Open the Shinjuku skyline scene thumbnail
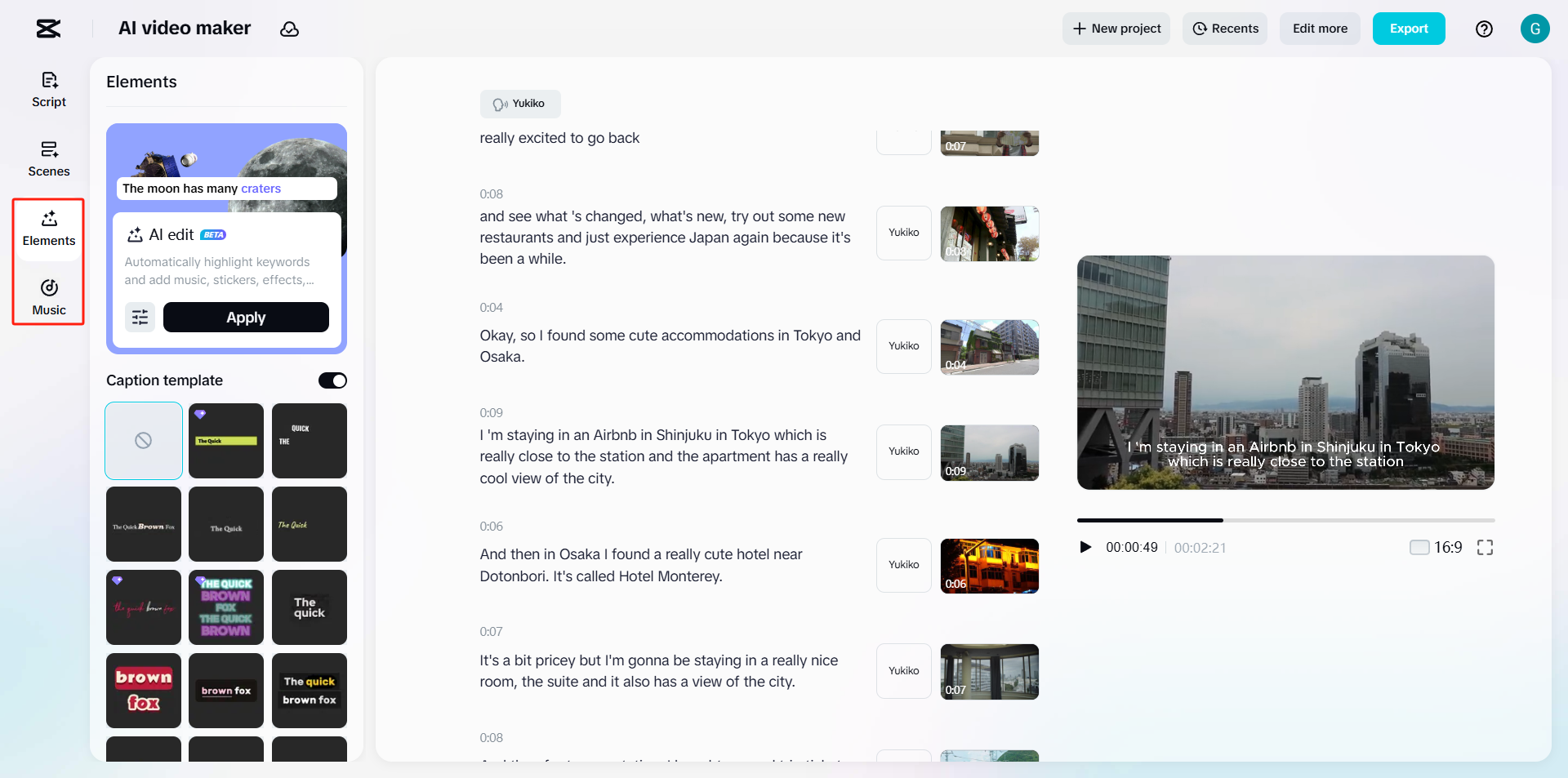 990,452
